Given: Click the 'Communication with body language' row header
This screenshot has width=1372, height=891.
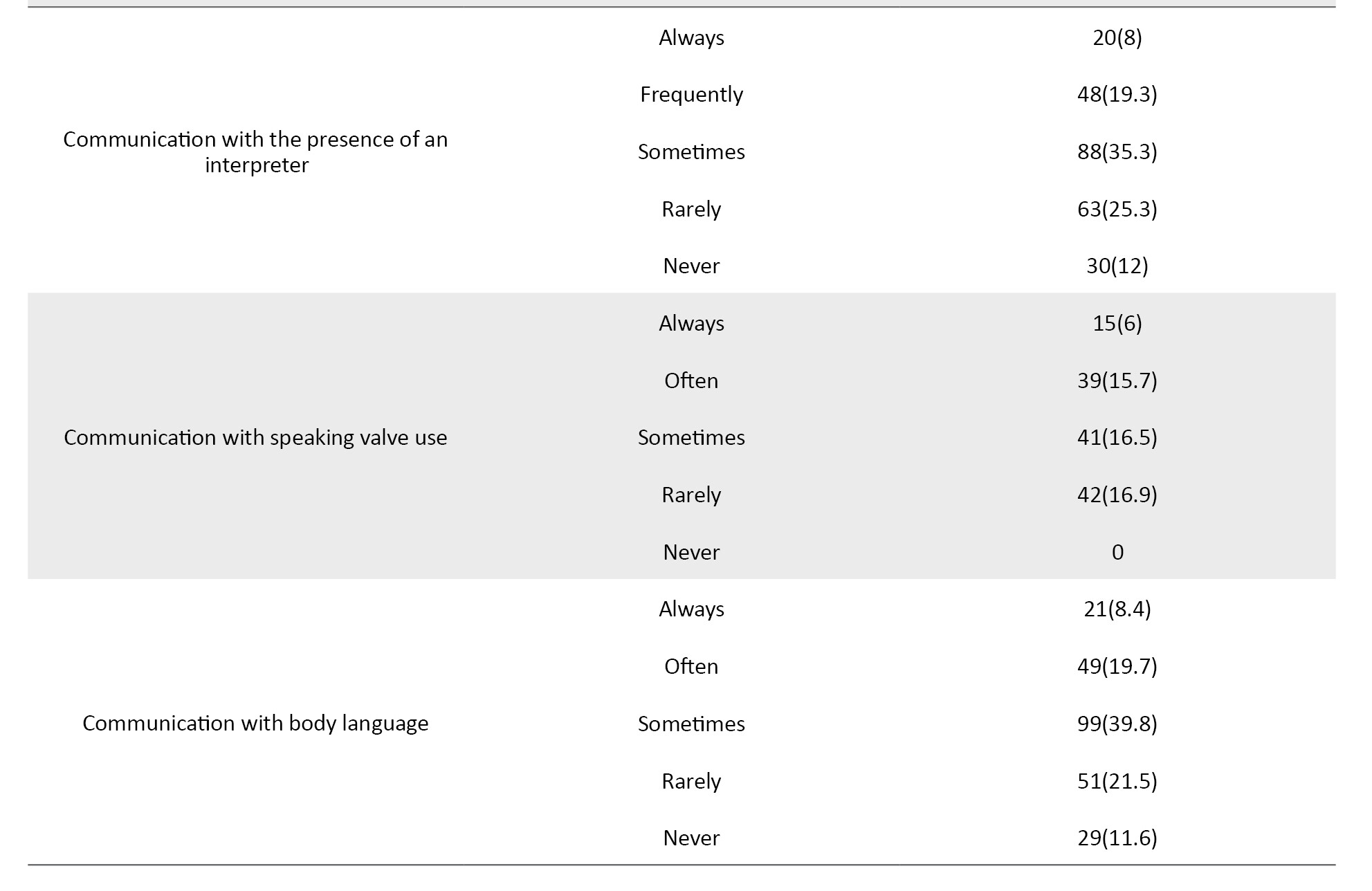Looking at the screenshot, I should pyautogui.click(x=255, y=724).
